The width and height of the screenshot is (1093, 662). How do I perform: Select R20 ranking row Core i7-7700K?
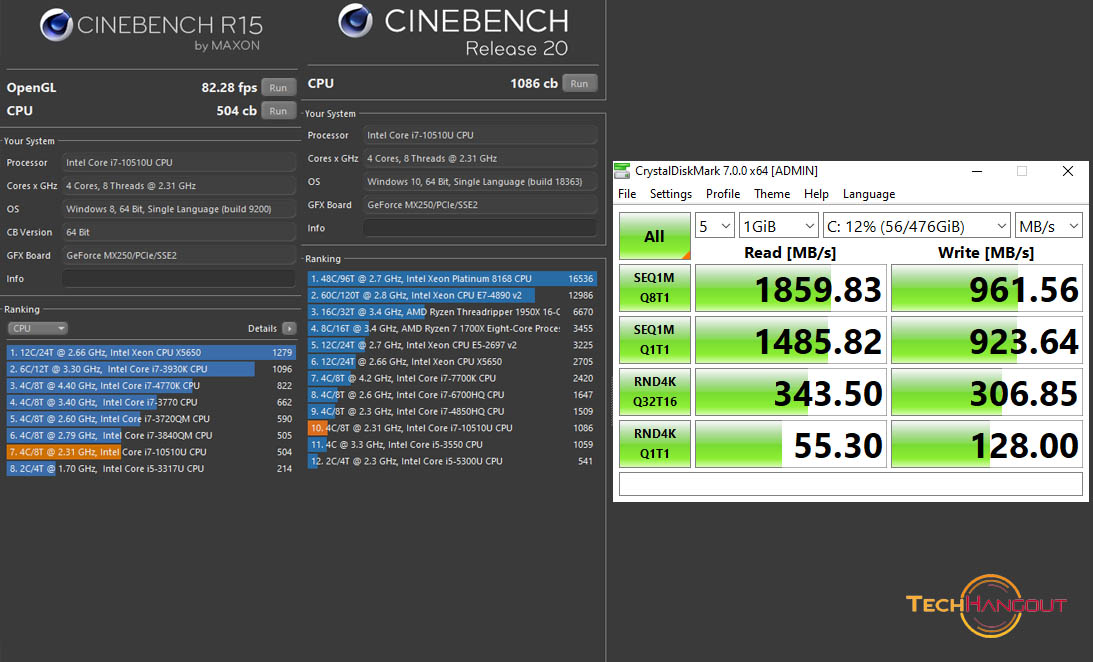[452, 378]
